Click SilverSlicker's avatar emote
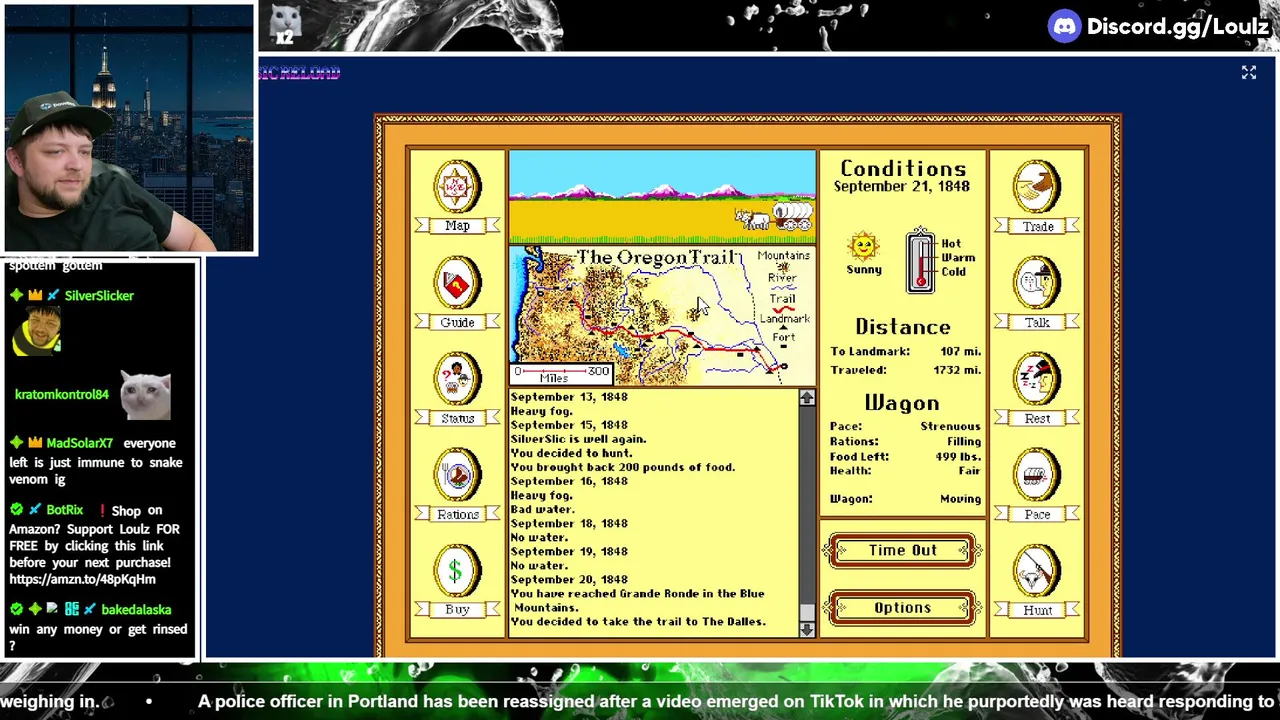Screen dimensions: 1280x720 point(36,332)
